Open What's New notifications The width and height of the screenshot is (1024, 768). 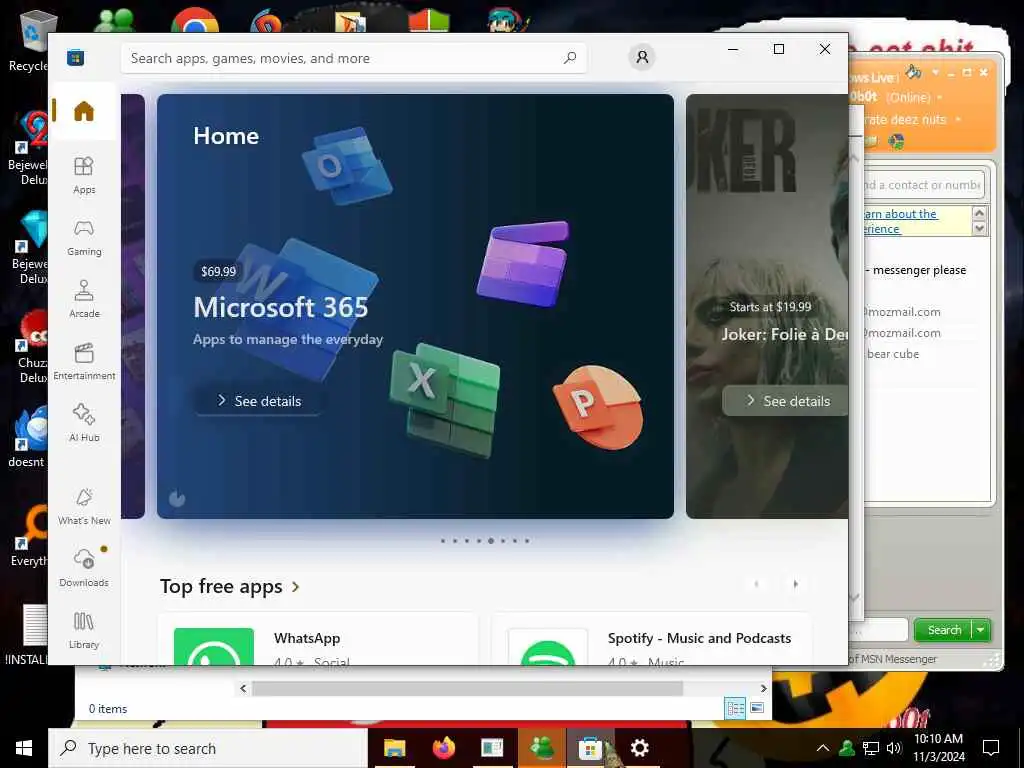(x=84, y=507)
